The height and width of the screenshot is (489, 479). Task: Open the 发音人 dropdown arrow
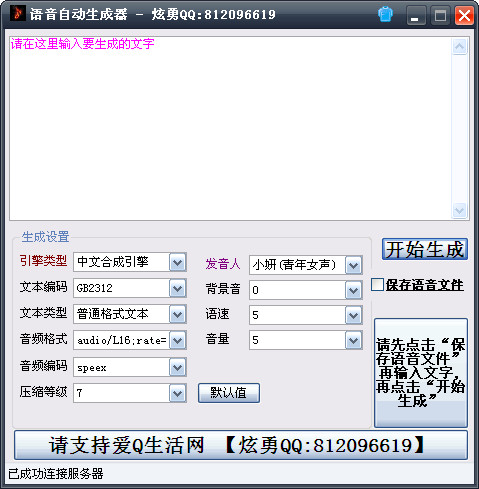pyautogui.click(x=354, y=265)
